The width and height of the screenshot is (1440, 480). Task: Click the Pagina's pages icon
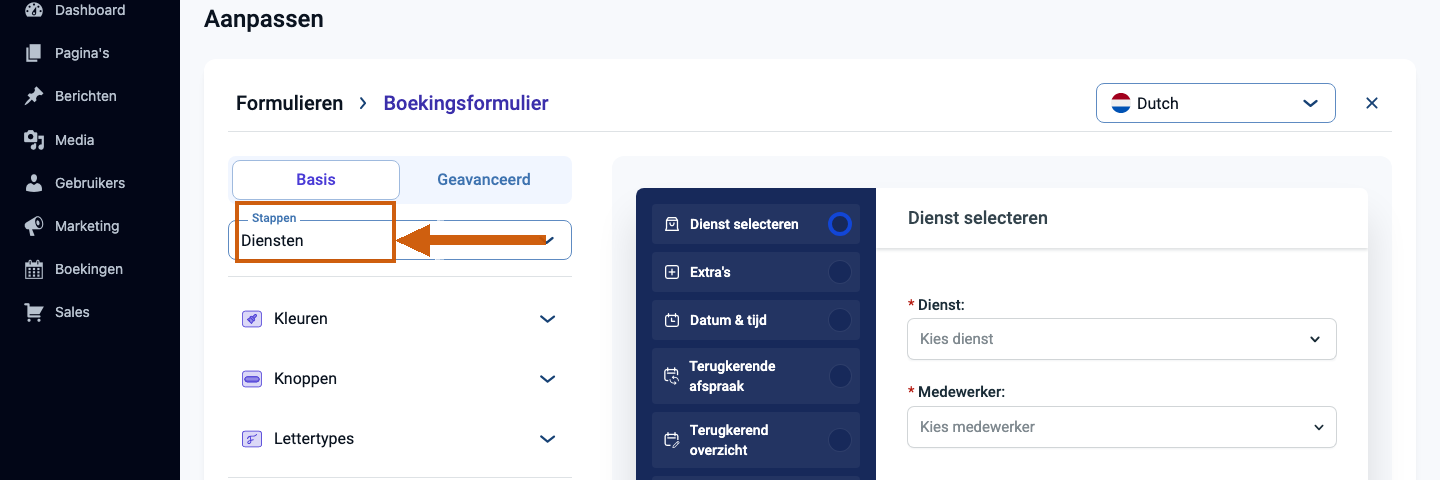34,53
